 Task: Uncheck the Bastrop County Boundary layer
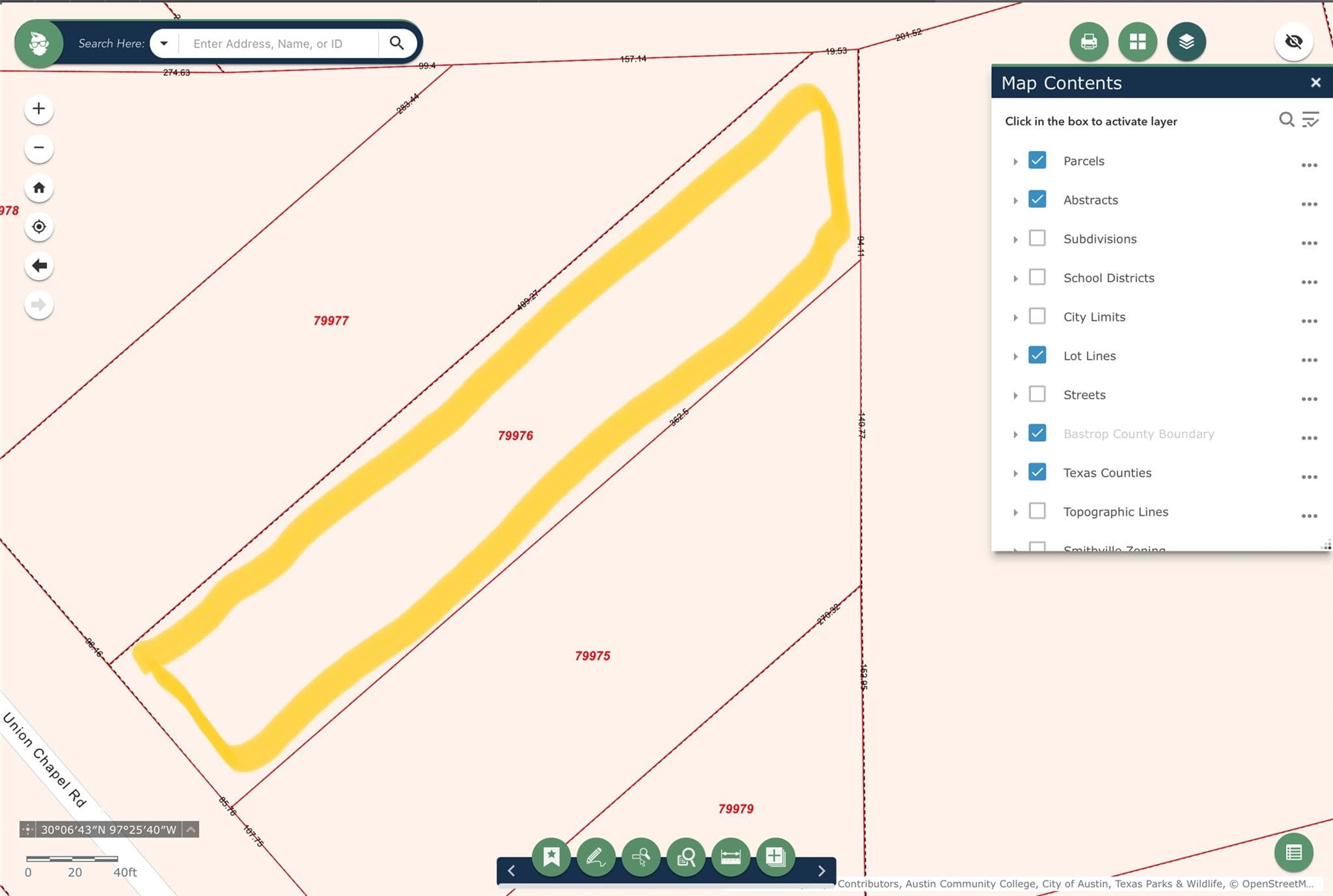(x=1038, y=433)
